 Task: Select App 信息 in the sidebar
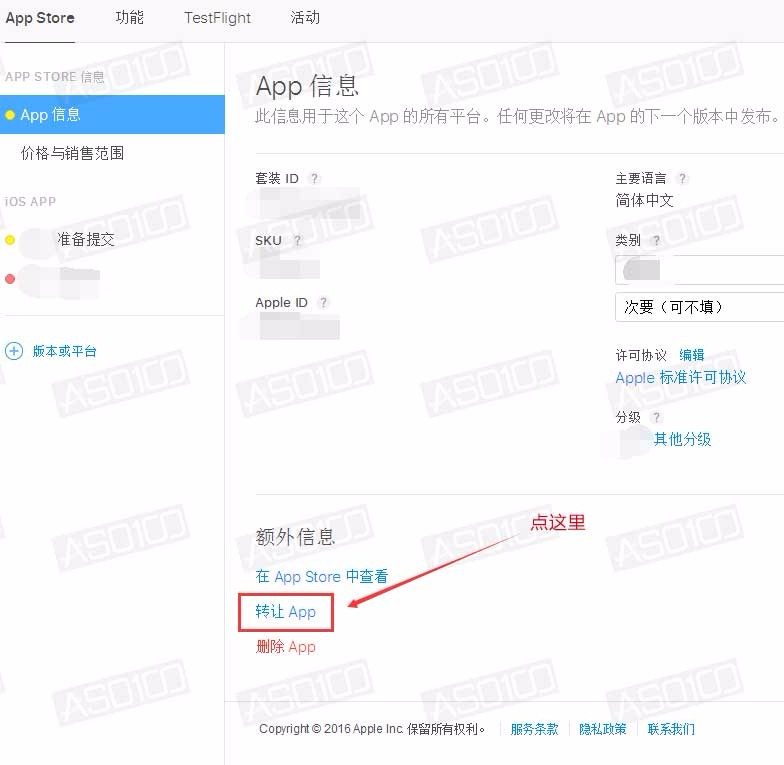coord(112,114)
